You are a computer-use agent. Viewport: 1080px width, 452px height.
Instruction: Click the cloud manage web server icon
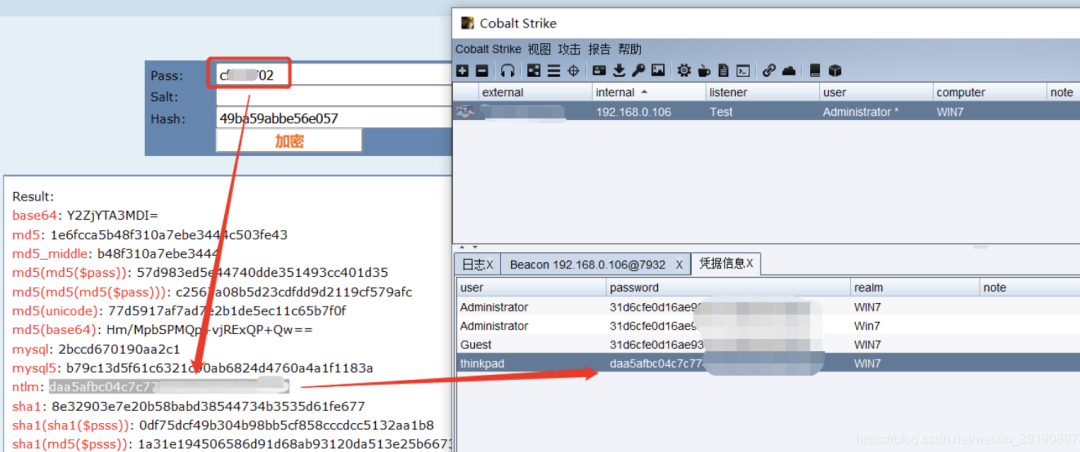[789, 70]
